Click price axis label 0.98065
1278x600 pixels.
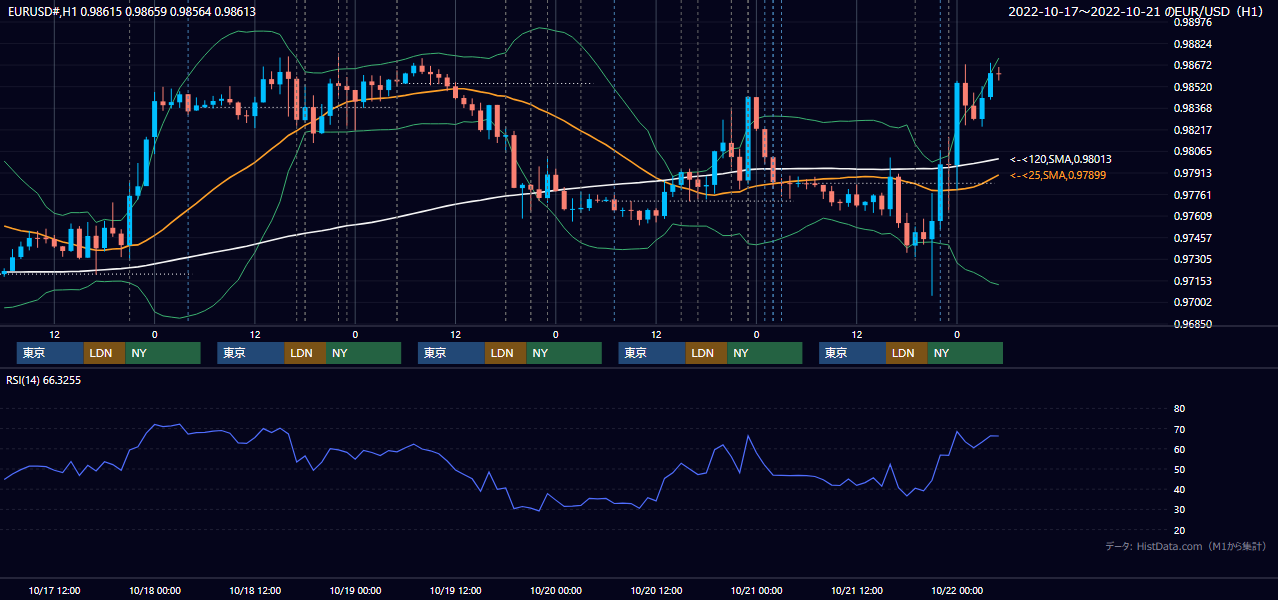click(1193, 151)
